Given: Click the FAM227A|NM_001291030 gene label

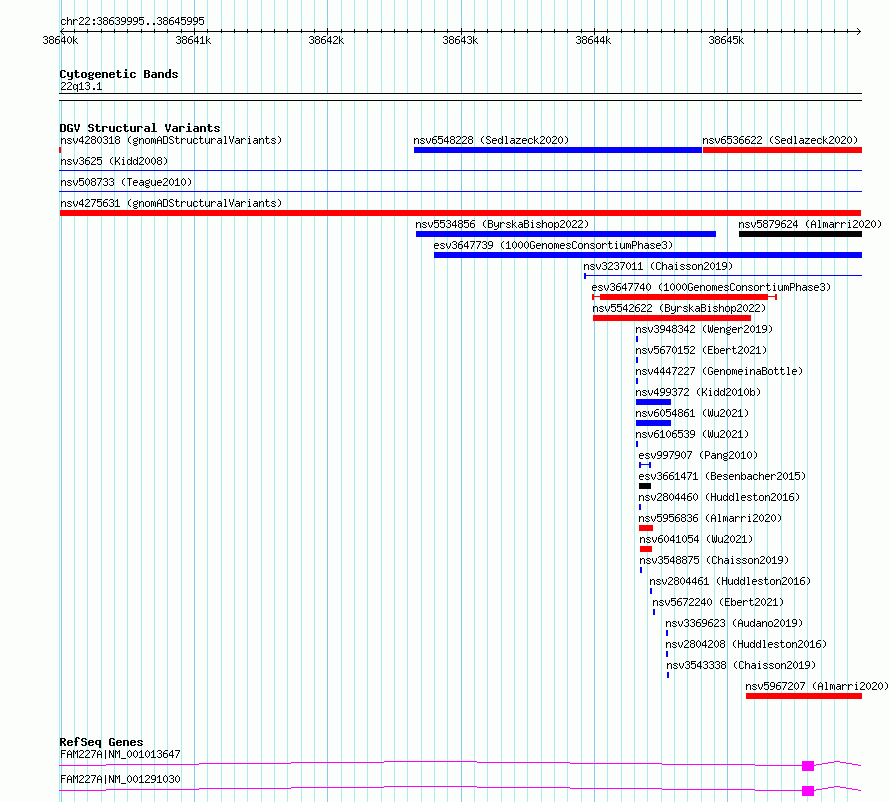Looking at the screenshot, I should (120, 779).
